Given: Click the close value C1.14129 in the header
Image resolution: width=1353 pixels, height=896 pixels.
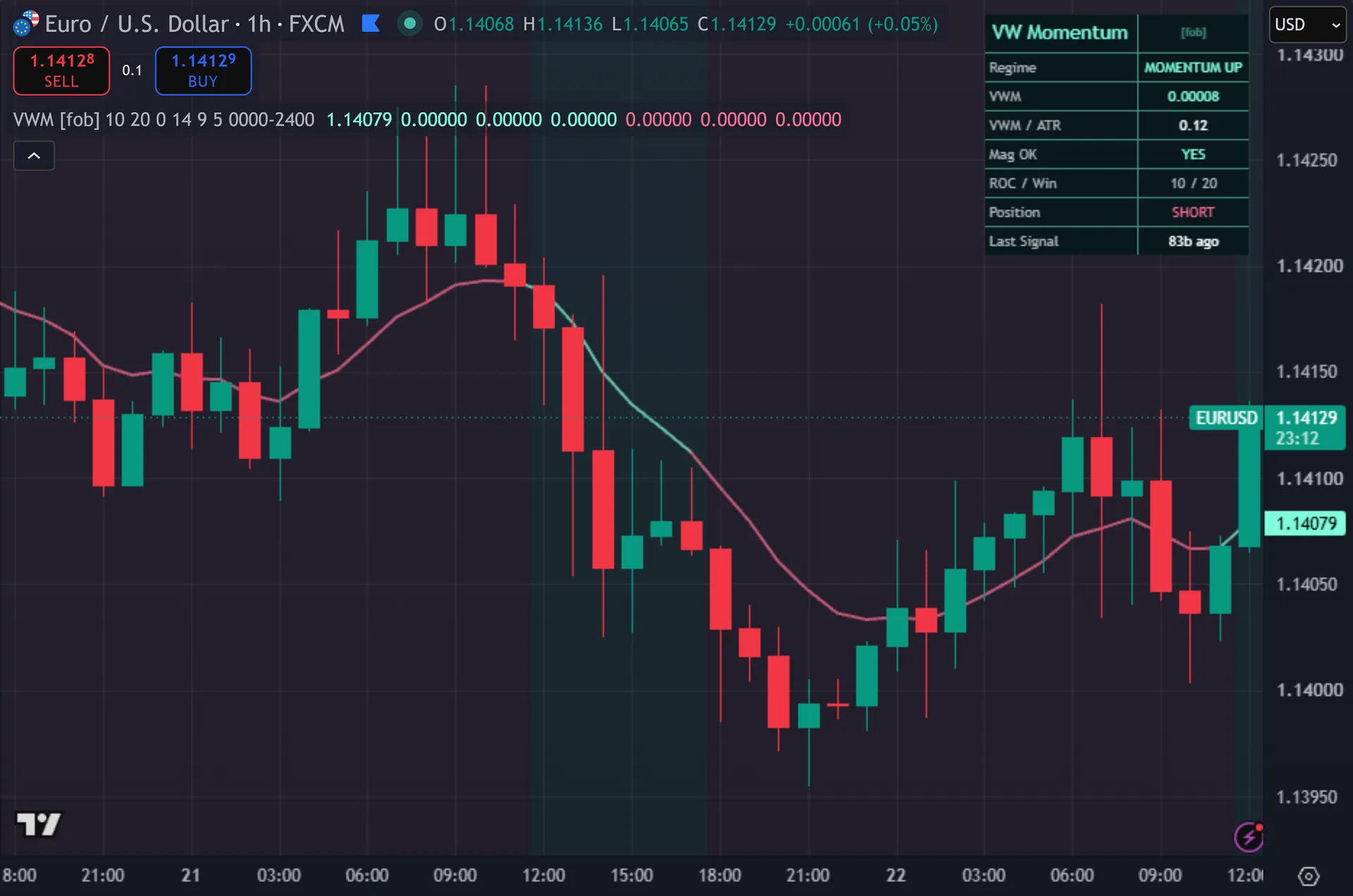Looking at the screenshot, I should pos(737,25).
